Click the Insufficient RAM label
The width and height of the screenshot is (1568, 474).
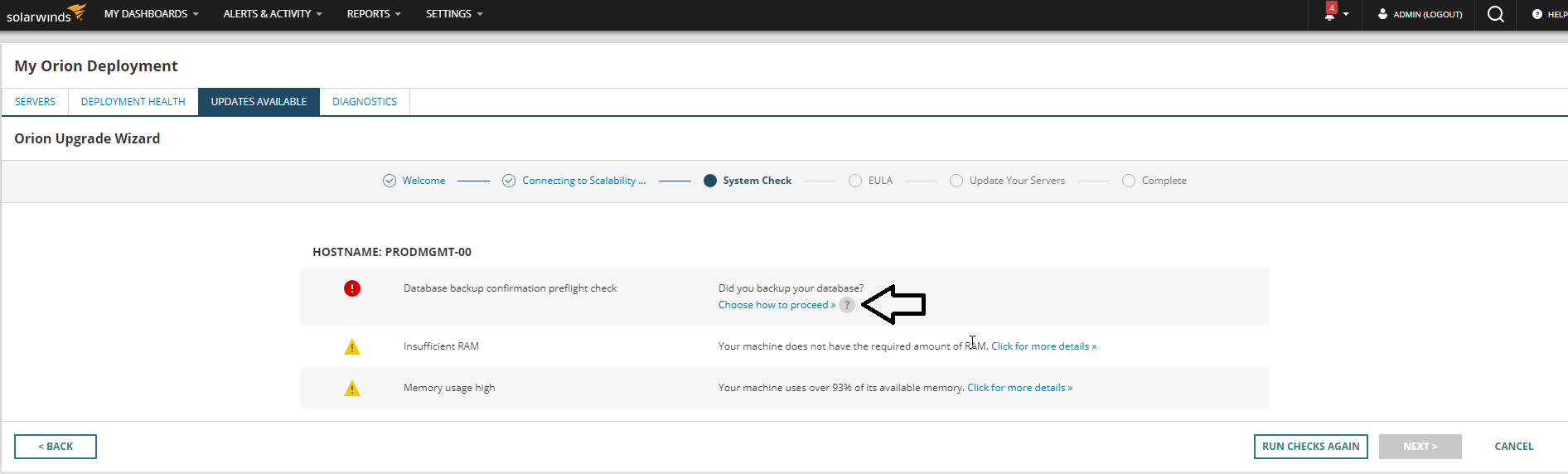click(441, 346)
